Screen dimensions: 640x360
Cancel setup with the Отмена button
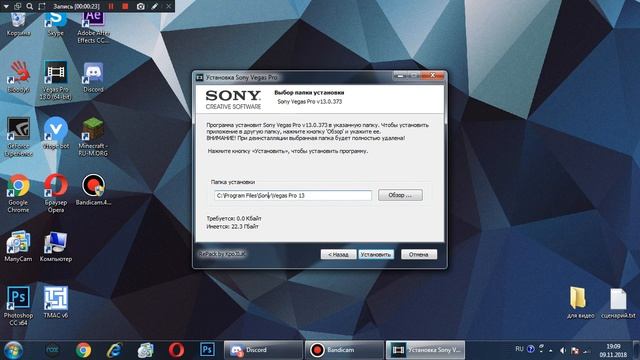(x=419, y=254)
